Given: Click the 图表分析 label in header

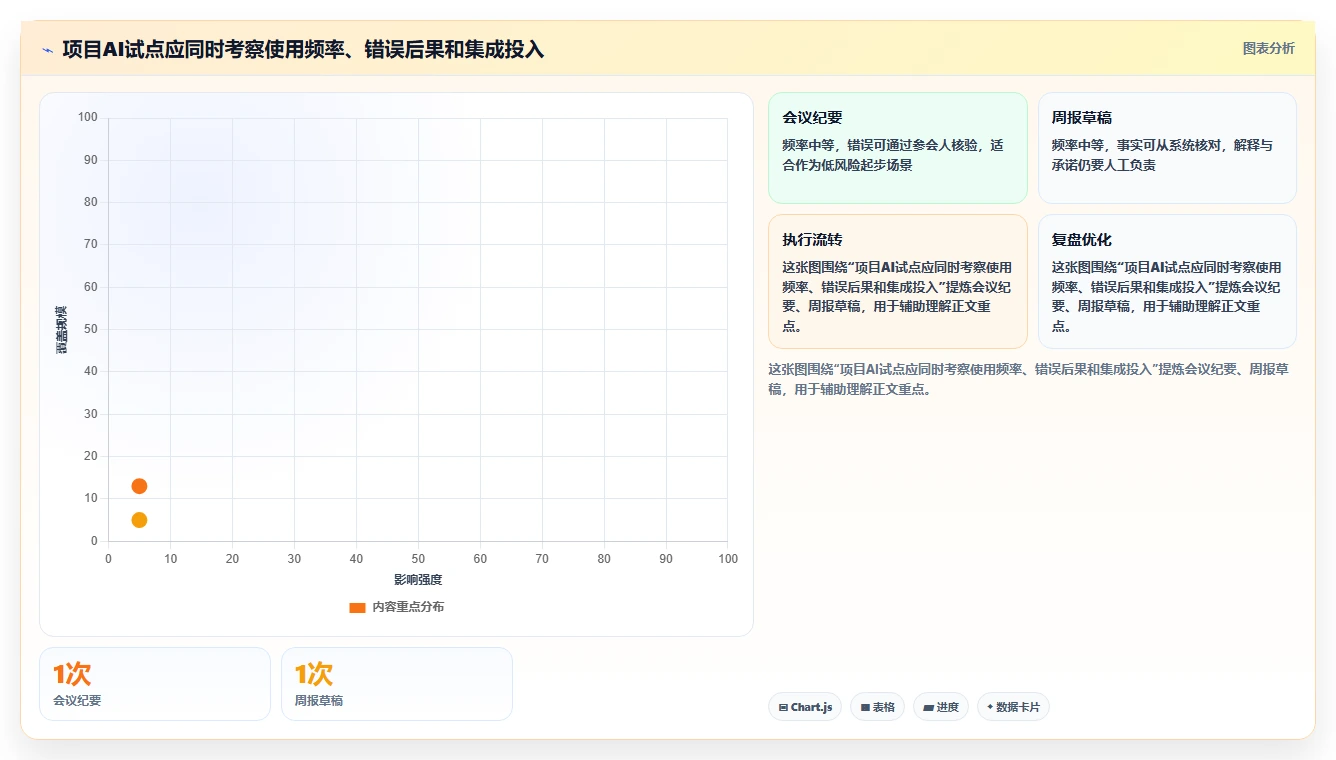Looking at the screenshot, I should click(1268, 48).
